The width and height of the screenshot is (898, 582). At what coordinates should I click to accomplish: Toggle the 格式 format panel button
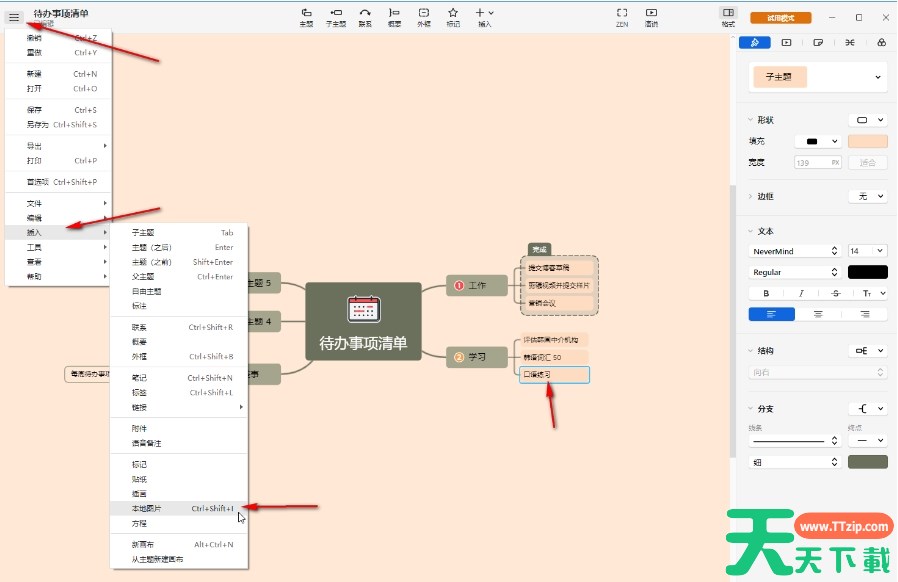point(727,16)
